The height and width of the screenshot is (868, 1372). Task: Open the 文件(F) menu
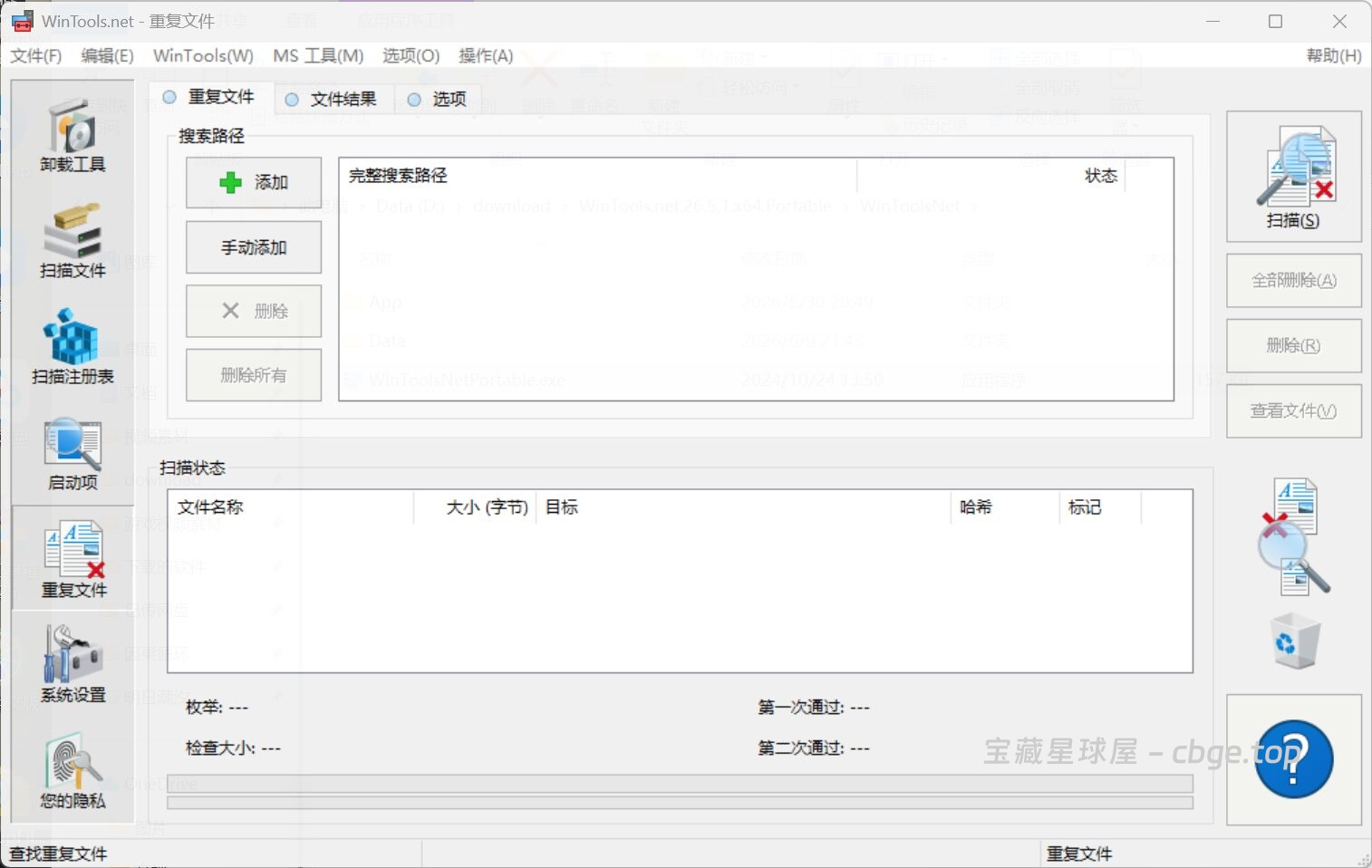36,56
